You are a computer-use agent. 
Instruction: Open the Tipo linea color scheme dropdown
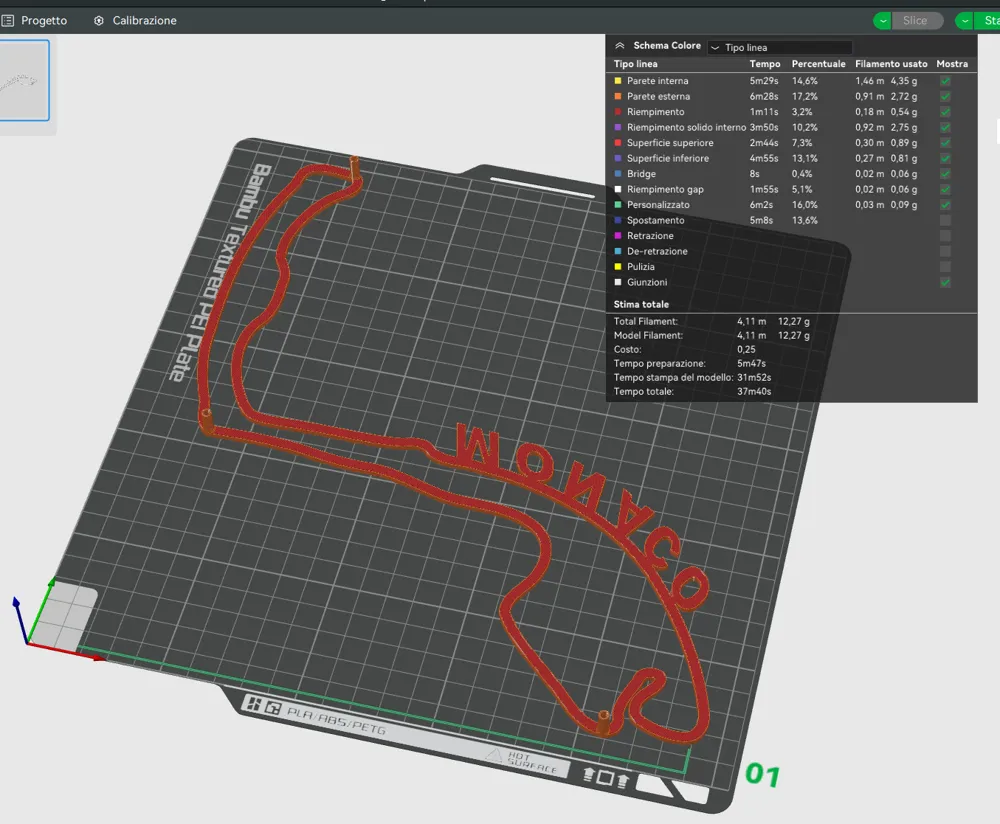tap(779, 47)
